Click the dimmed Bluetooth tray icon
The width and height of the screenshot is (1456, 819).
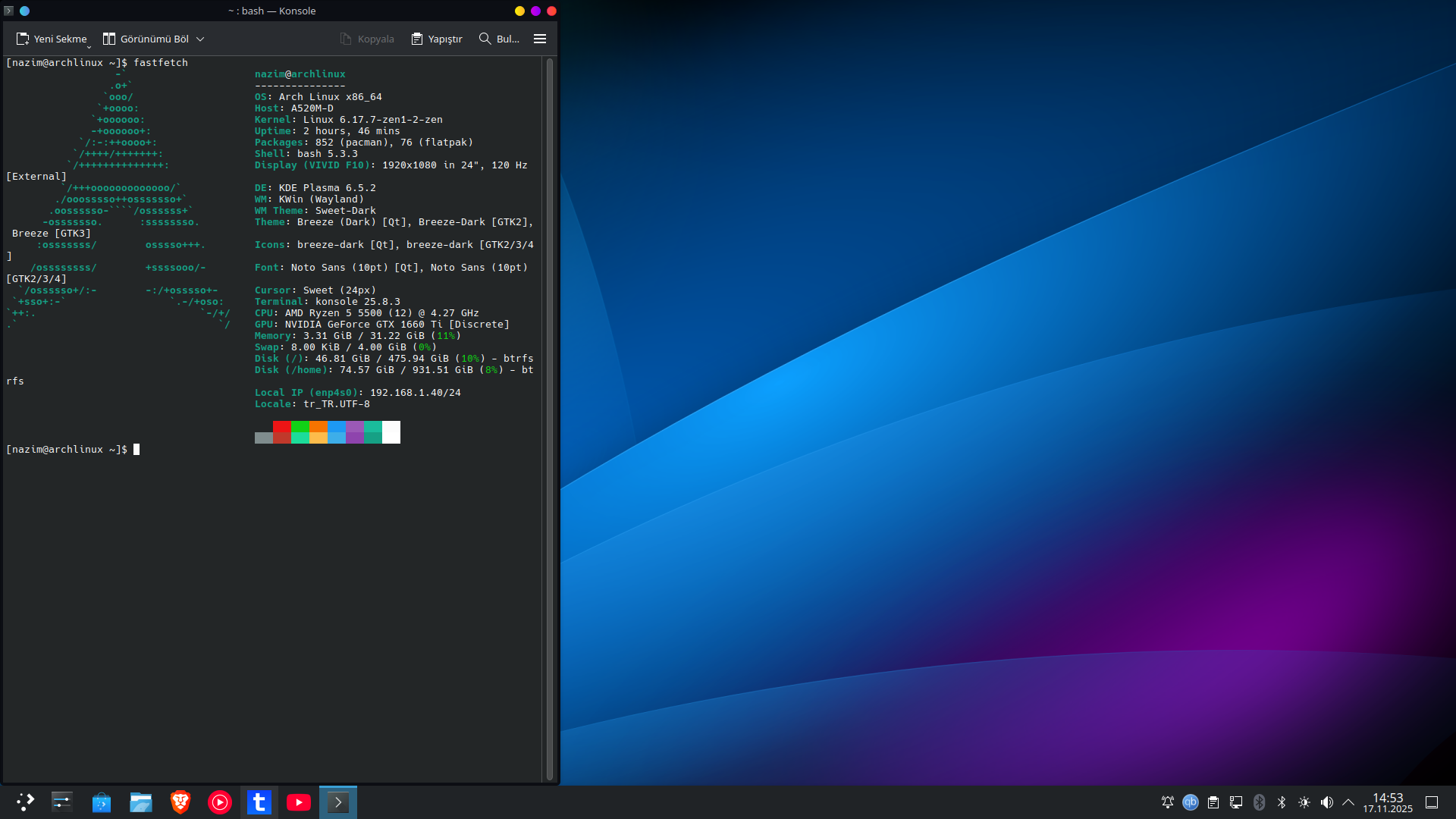point(1259,802)
